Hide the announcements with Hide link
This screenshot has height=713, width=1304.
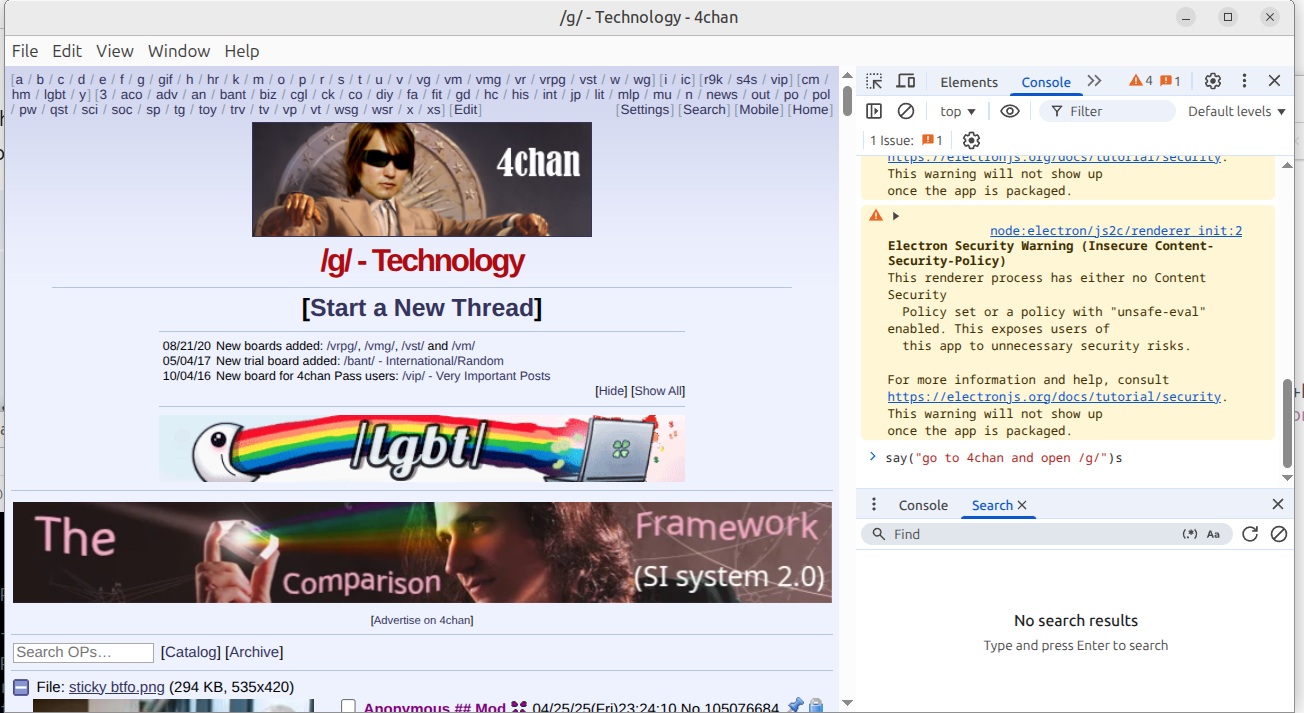[x=611, y=391]
